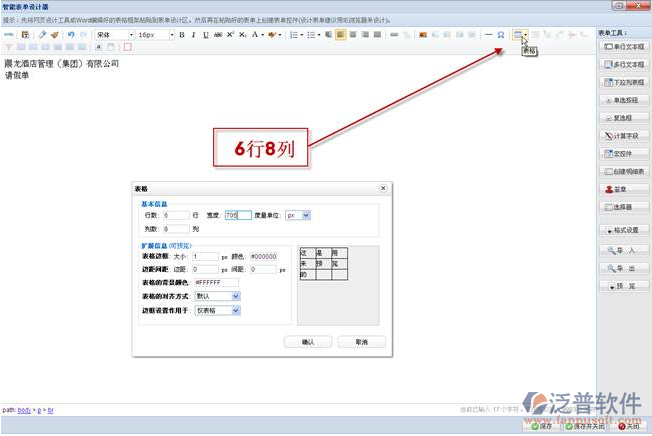
Task: Click the highlight background color icon
Action: coord(272,35)
